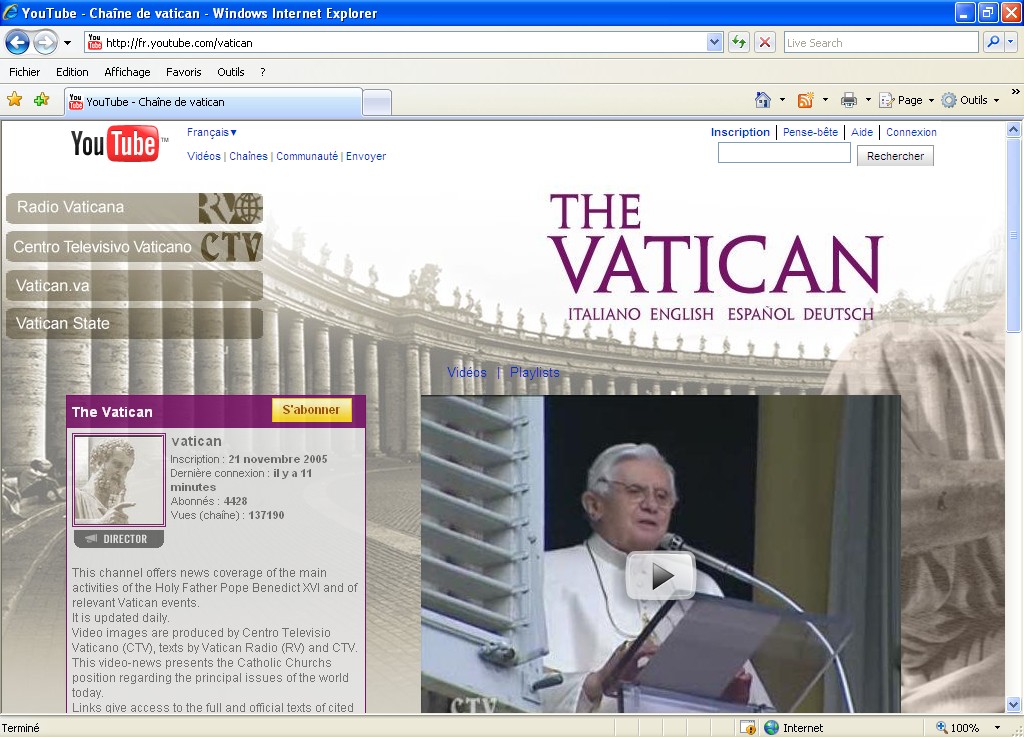Viewport: 1024px width, 737px height.
Task: Click the S'abonner subscribe button
Action: (x=312, y=410)
